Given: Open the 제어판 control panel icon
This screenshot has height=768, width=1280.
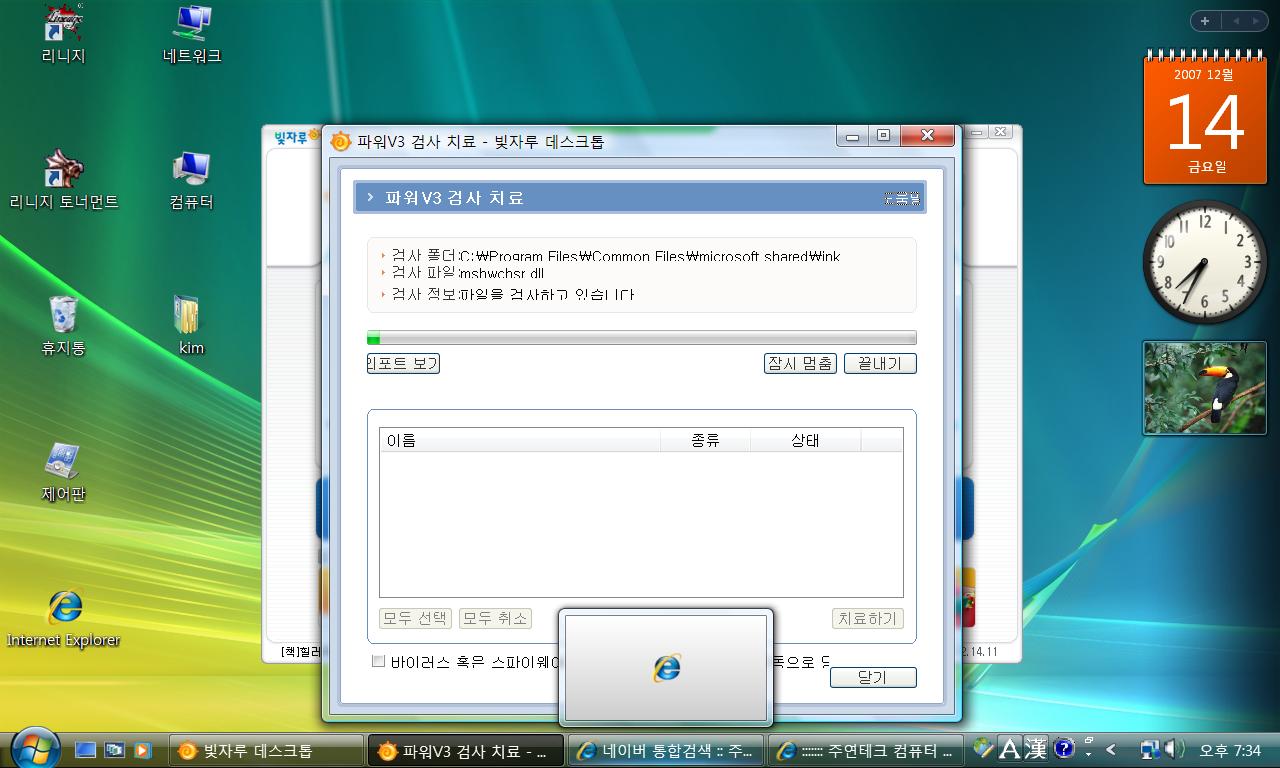Looking at the screenshot, I should pyautogui.click(x=64, y=472).
